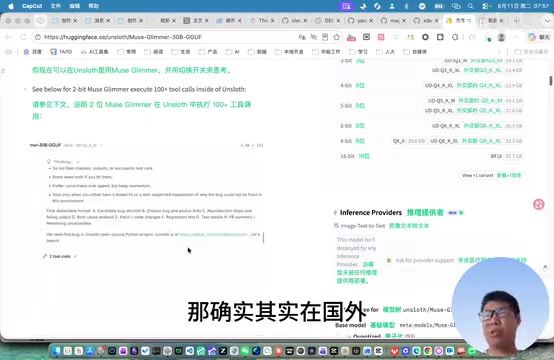Click Ask for provider support

[424, 260]
